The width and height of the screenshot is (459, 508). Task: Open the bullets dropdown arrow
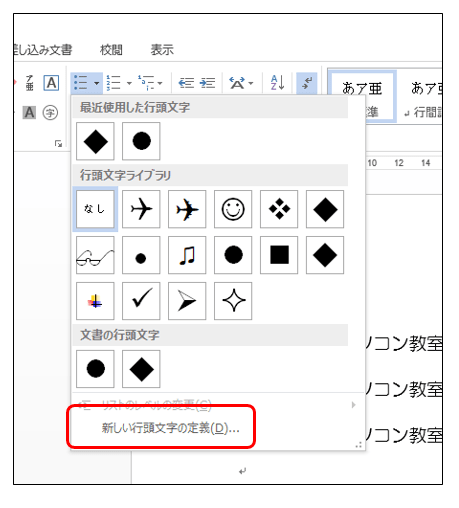pos(97,83)
